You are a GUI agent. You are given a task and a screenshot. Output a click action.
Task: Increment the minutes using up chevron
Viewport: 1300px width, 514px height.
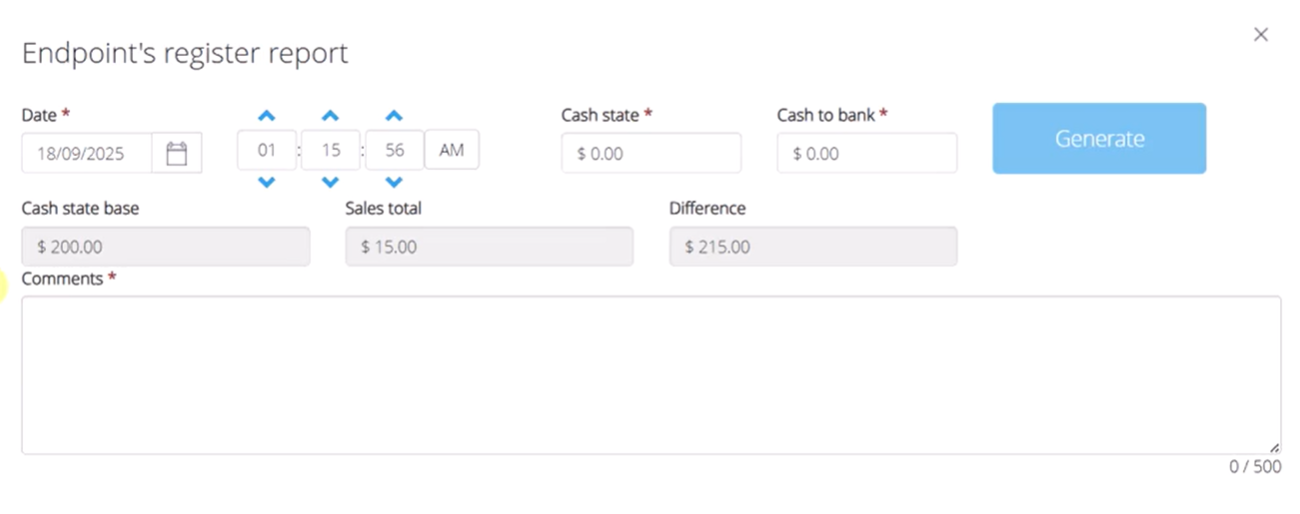coord(331,116)
